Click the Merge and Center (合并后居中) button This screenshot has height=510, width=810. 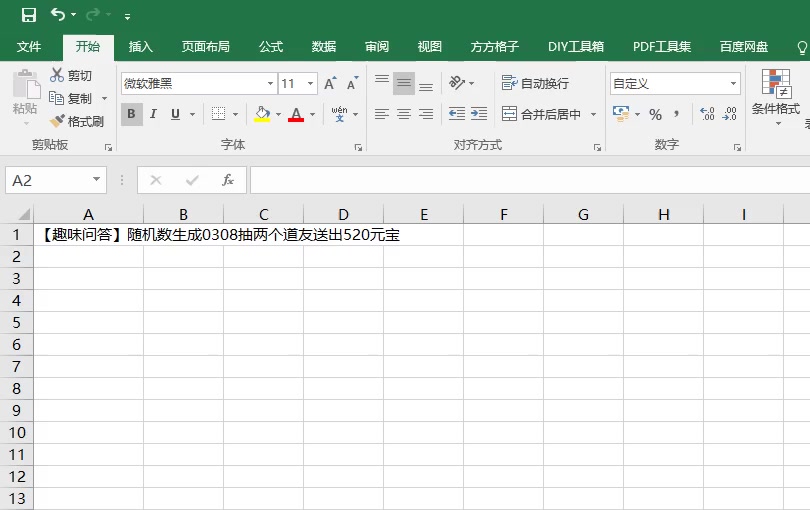541,114
